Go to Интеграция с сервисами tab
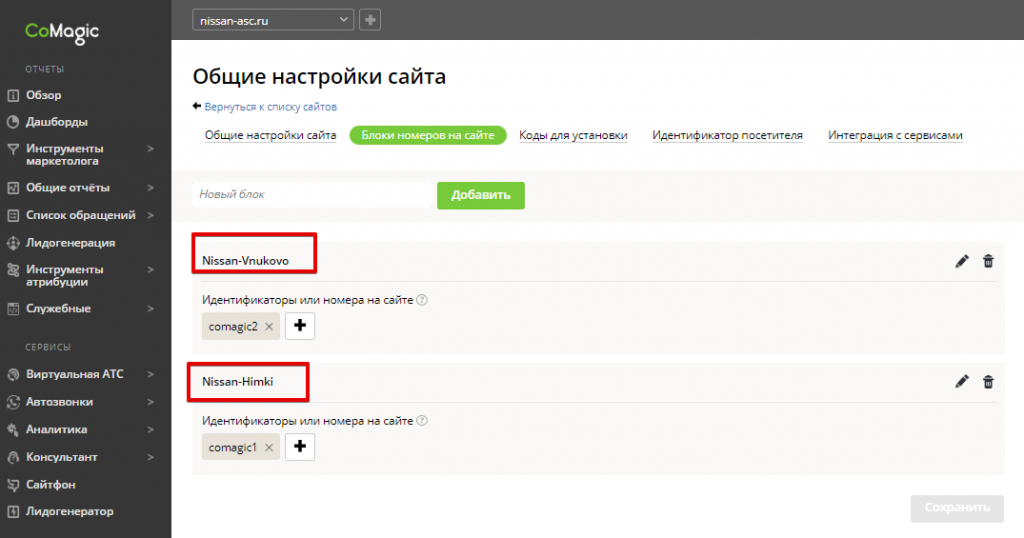The width and height of the screenshot is (1024, 538). pyautogui.click(x=895, y=135)
